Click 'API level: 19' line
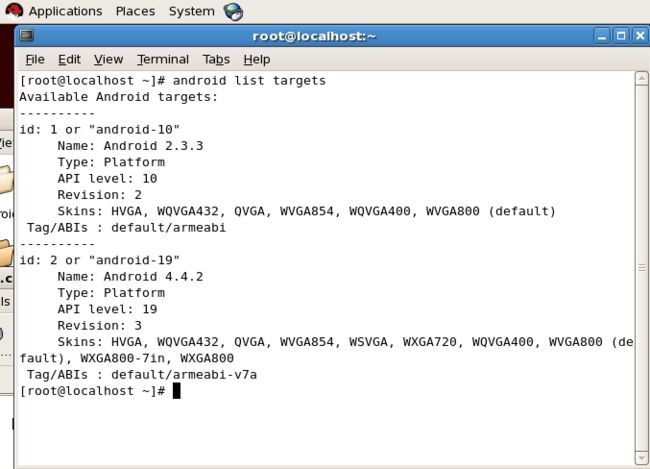The width and height of the screenshot is (650, 469). click(x=107, y=309)
